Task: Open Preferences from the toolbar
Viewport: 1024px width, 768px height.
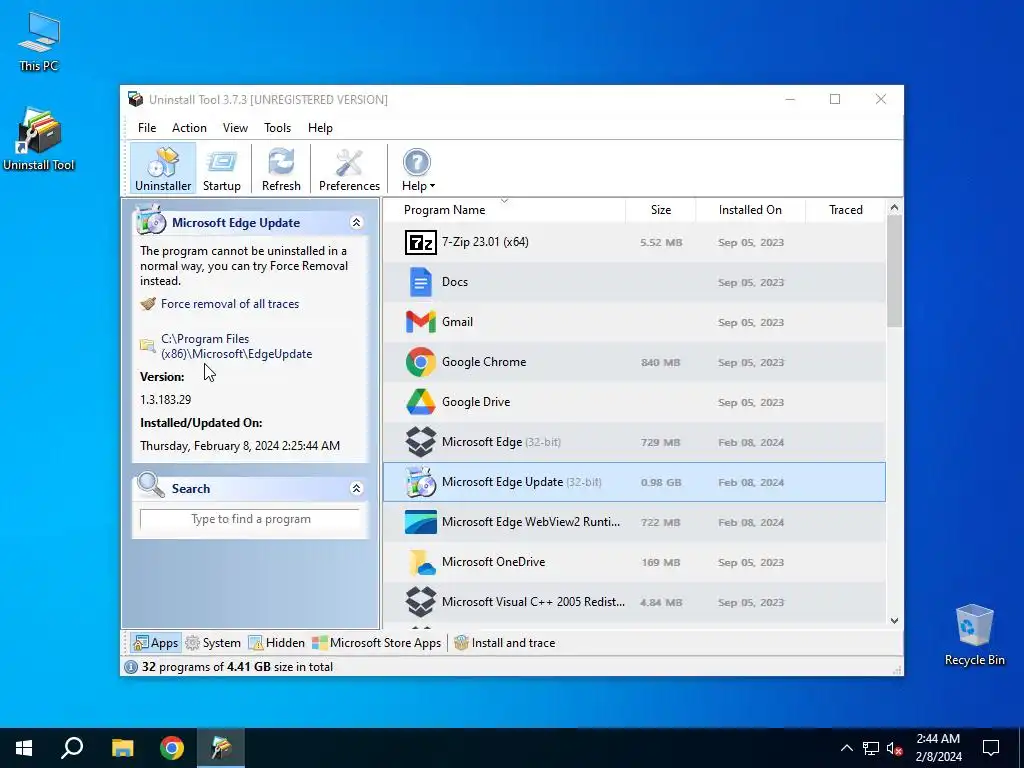Action: coord(349,169)
